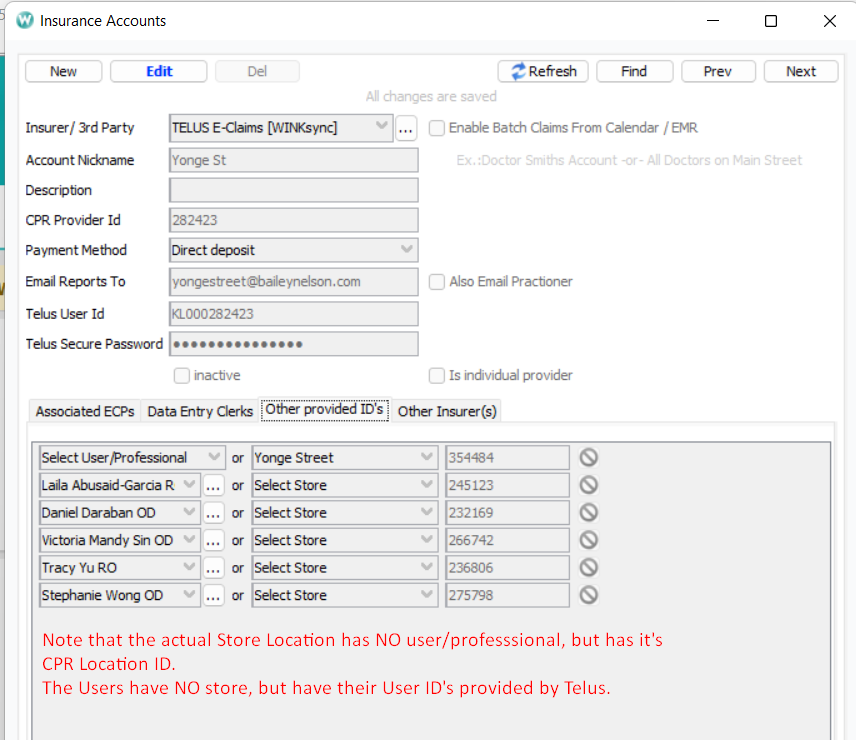Open Select Store dropdown in Stephanie Wong row
The width and height of the screenshot is (856, 740).
click(345, 595)
